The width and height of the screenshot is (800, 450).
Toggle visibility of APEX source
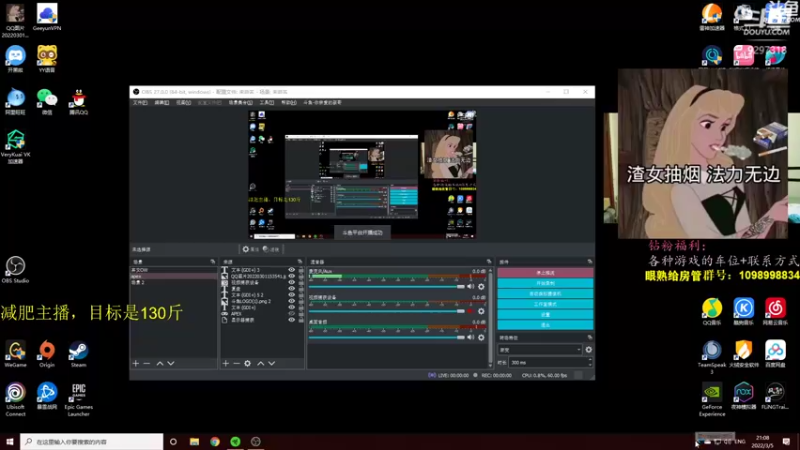click(291, 313)
